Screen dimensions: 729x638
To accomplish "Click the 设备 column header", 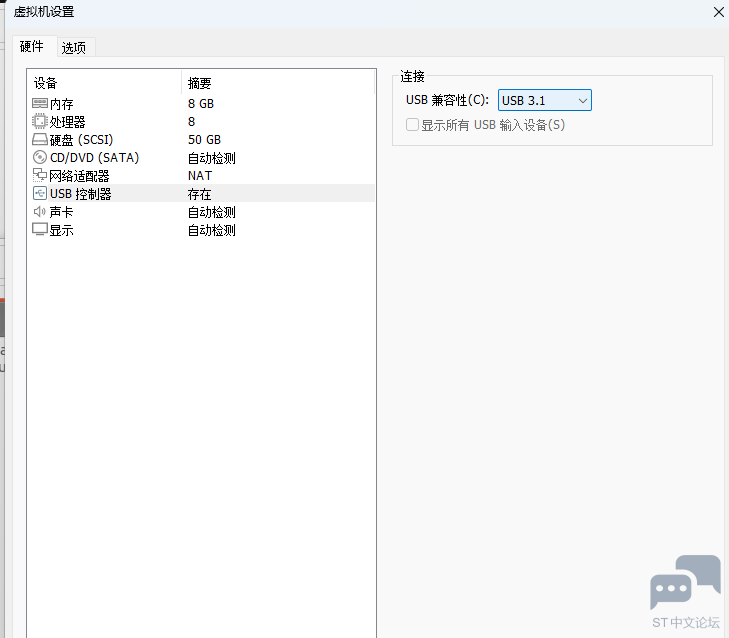I will click(x=46, y=83).
